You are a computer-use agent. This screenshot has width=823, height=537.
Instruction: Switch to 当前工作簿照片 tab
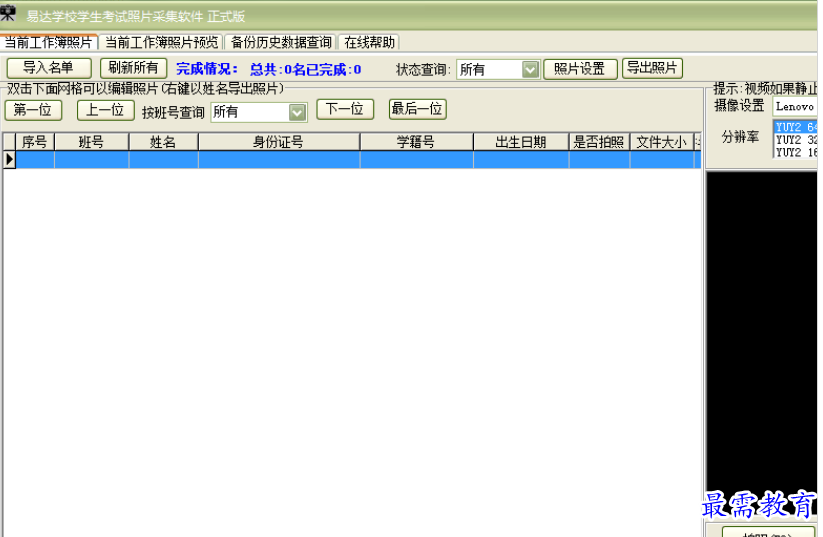tap(49, 42)
